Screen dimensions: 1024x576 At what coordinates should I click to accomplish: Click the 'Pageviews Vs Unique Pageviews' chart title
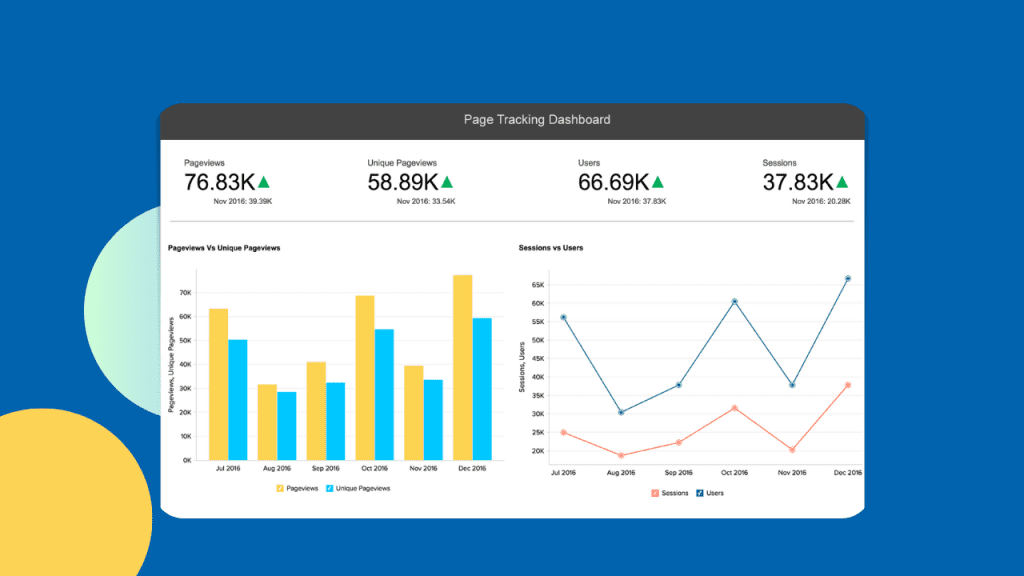pos(224,248)
